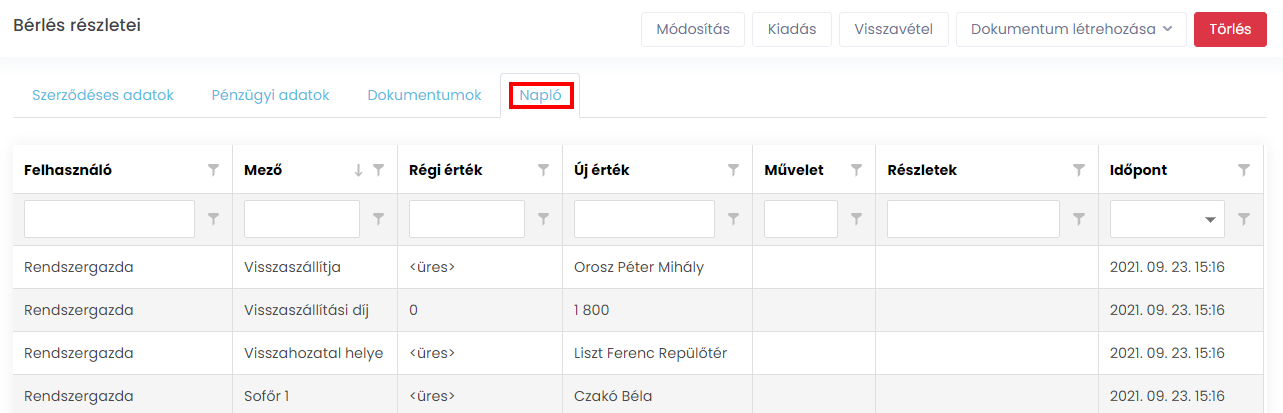Open filter operator beside Felhasználó search box
The image size is (1283, 413).
(x=213, y=219)
